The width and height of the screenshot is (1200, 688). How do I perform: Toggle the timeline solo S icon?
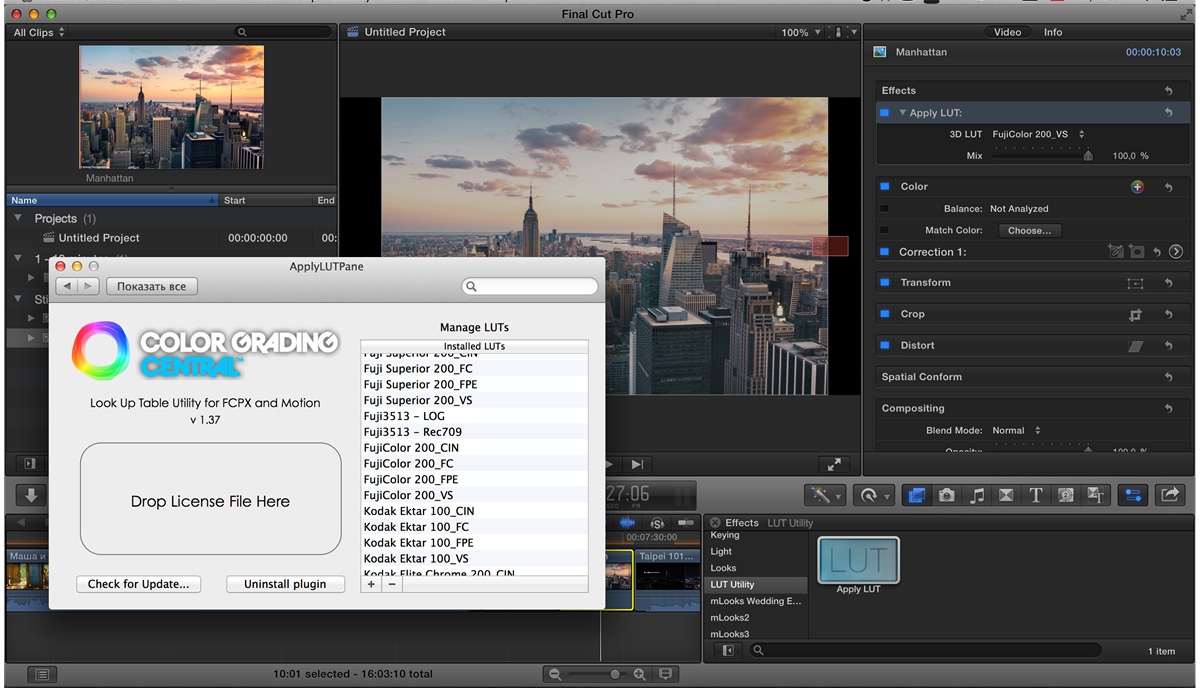point(657,523)
